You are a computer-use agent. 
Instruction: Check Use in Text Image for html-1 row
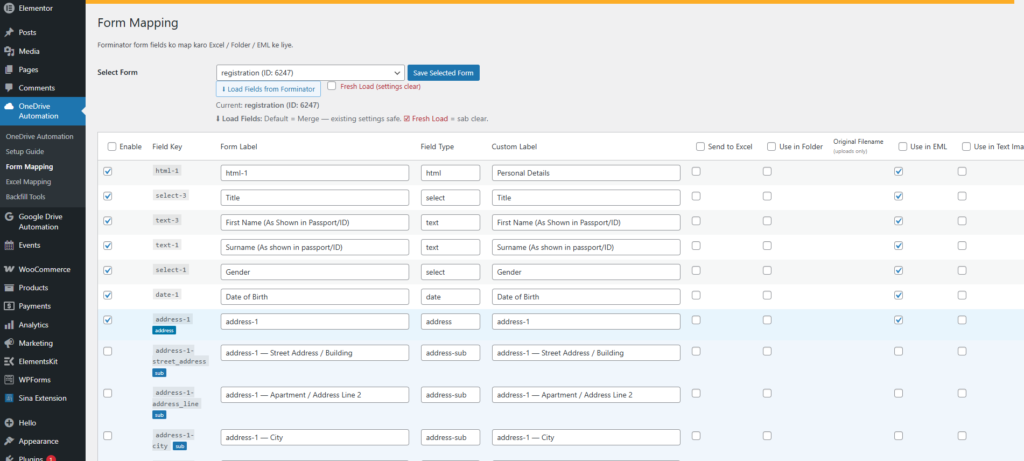(x=962, y=171)
